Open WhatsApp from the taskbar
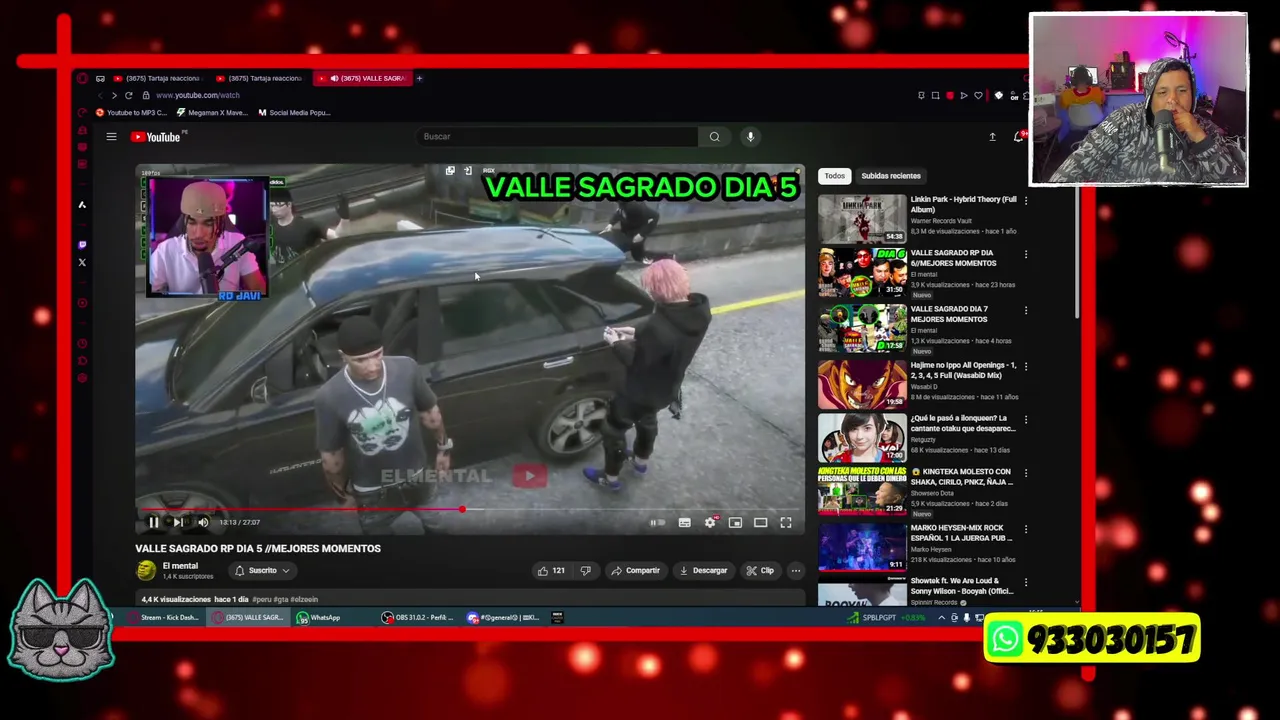 (320, 618)
